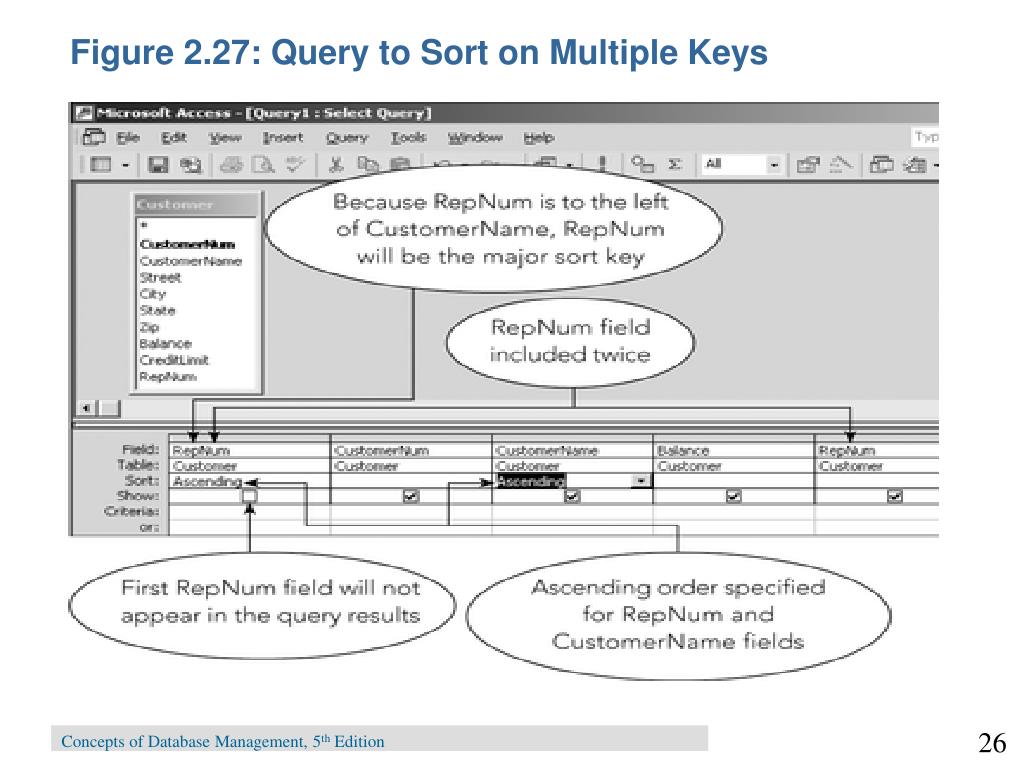Click the query window icon beside File
Screen dimensions: 1024x768
(x=94, y=138)
